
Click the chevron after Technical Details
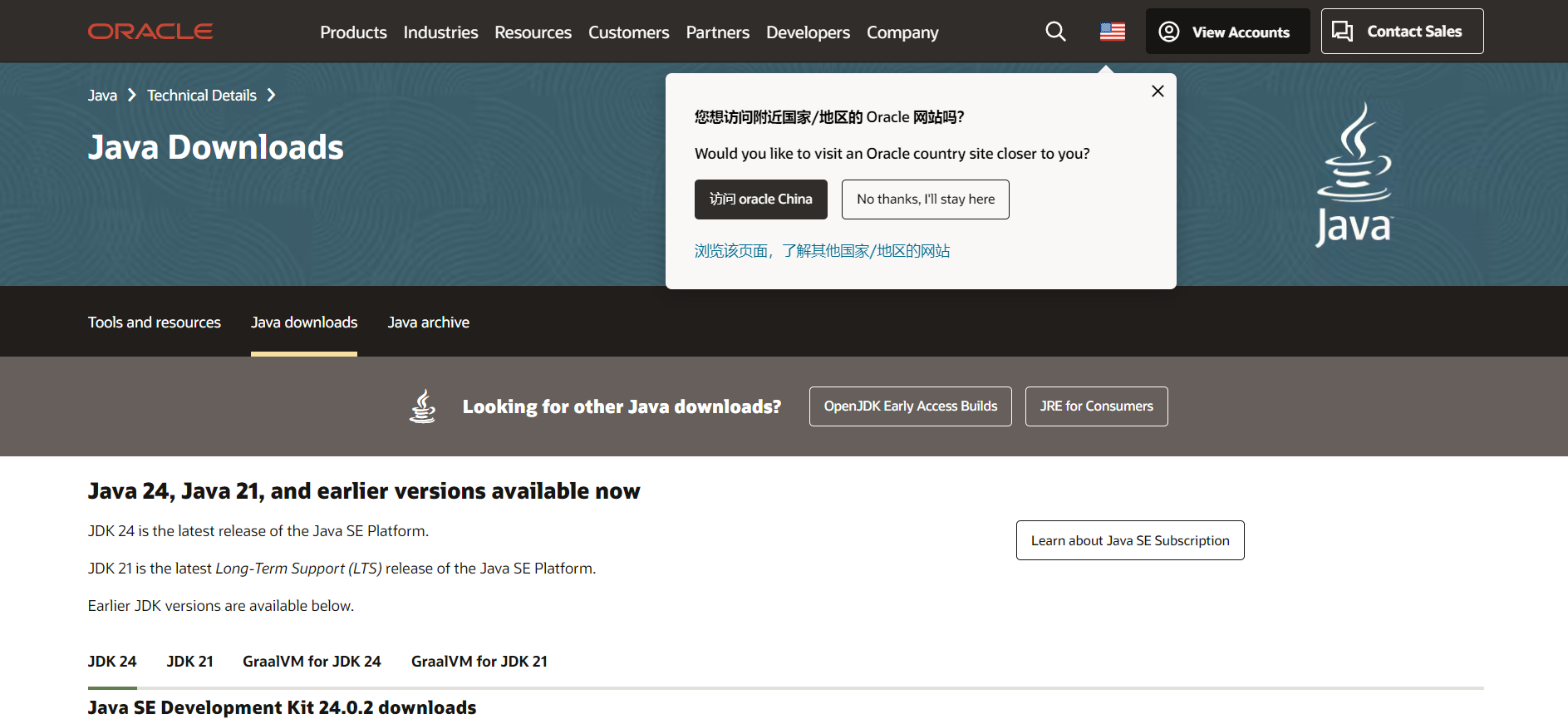(x=271, y=96)
